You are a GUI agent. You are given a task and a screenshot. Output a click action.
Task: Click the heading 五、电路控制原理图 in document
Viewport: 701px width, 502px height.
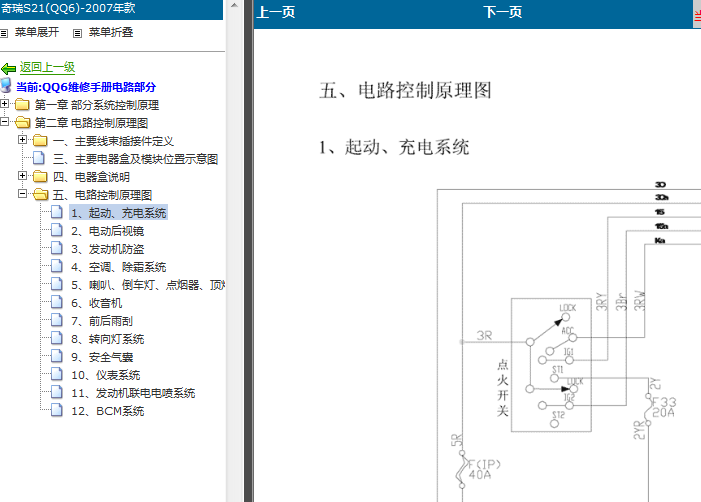405,90
